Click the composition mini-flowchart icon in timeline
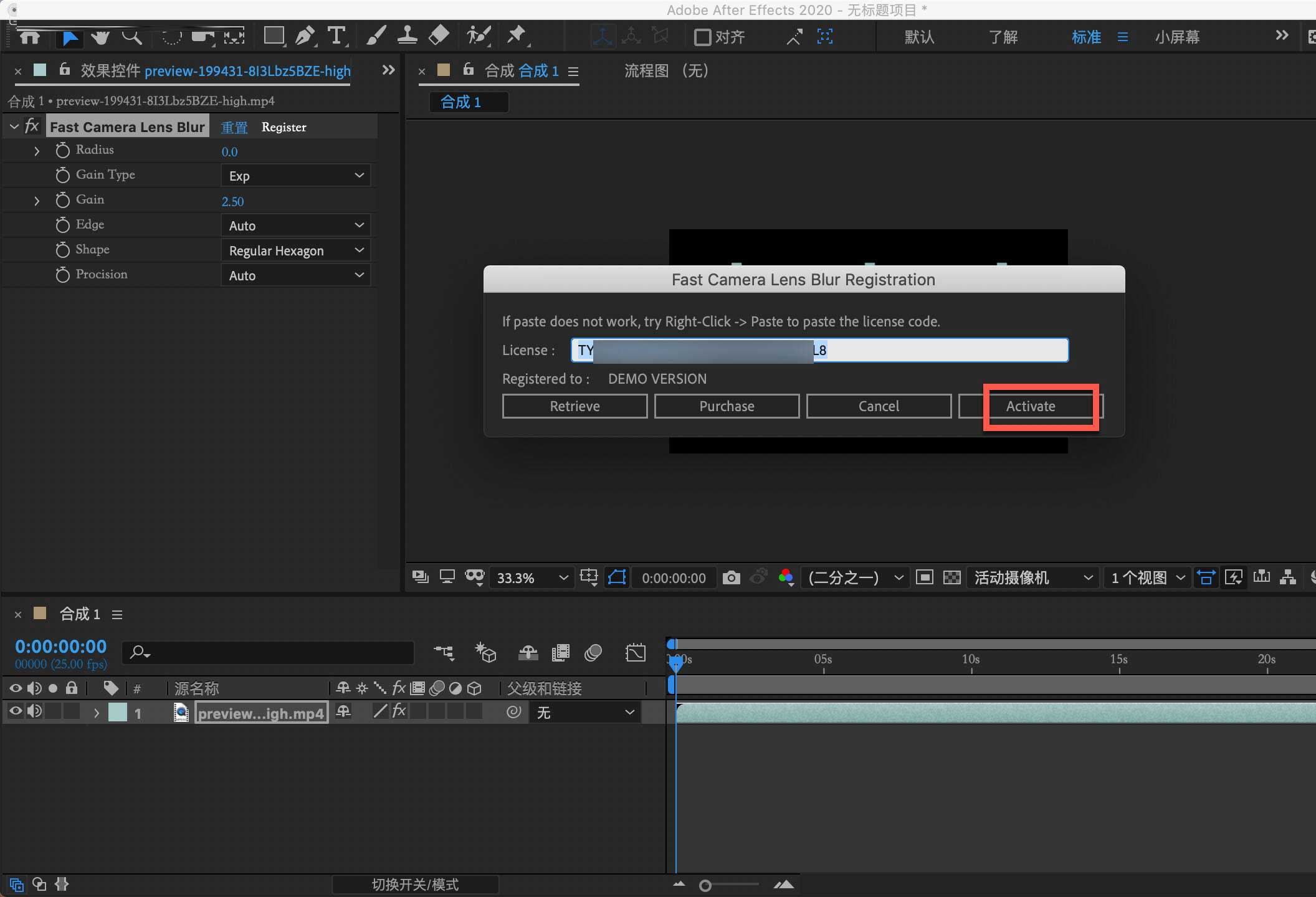Screen dimensions: 1316x897 pos(444,652)
